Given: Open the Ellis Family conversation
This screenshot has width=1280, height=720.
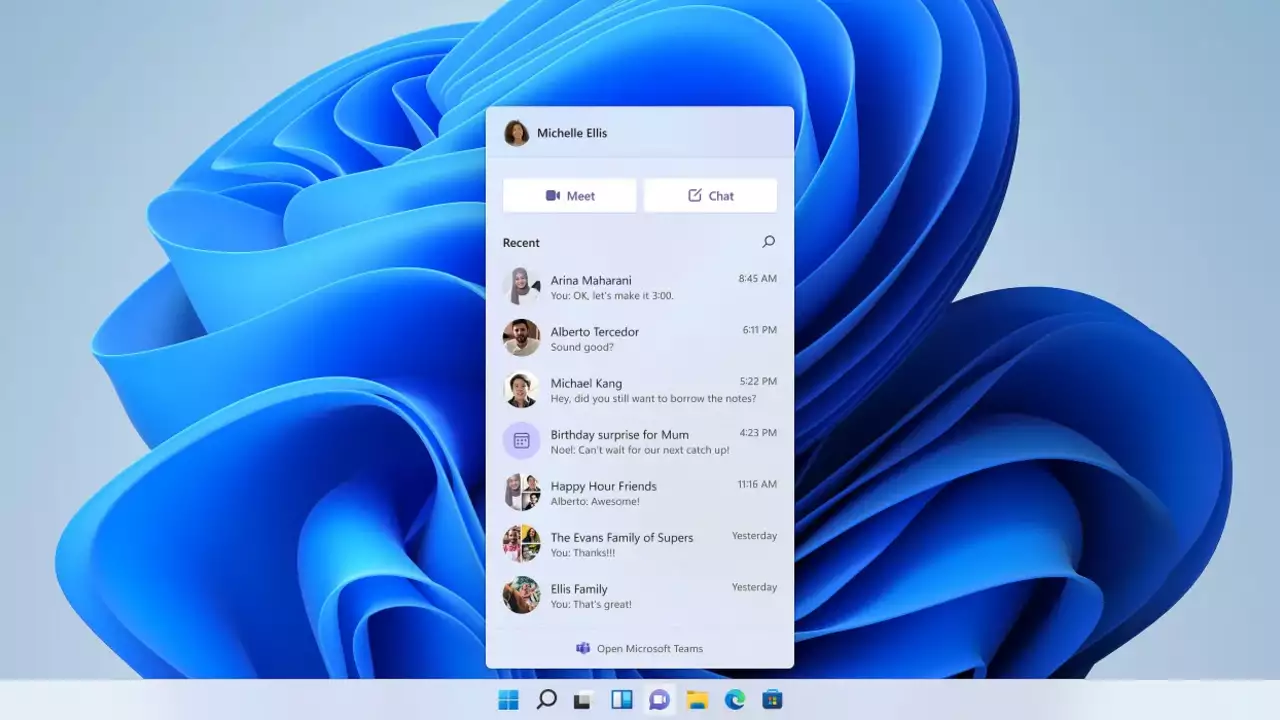Looking at the screenshot, I should (640, 596).
